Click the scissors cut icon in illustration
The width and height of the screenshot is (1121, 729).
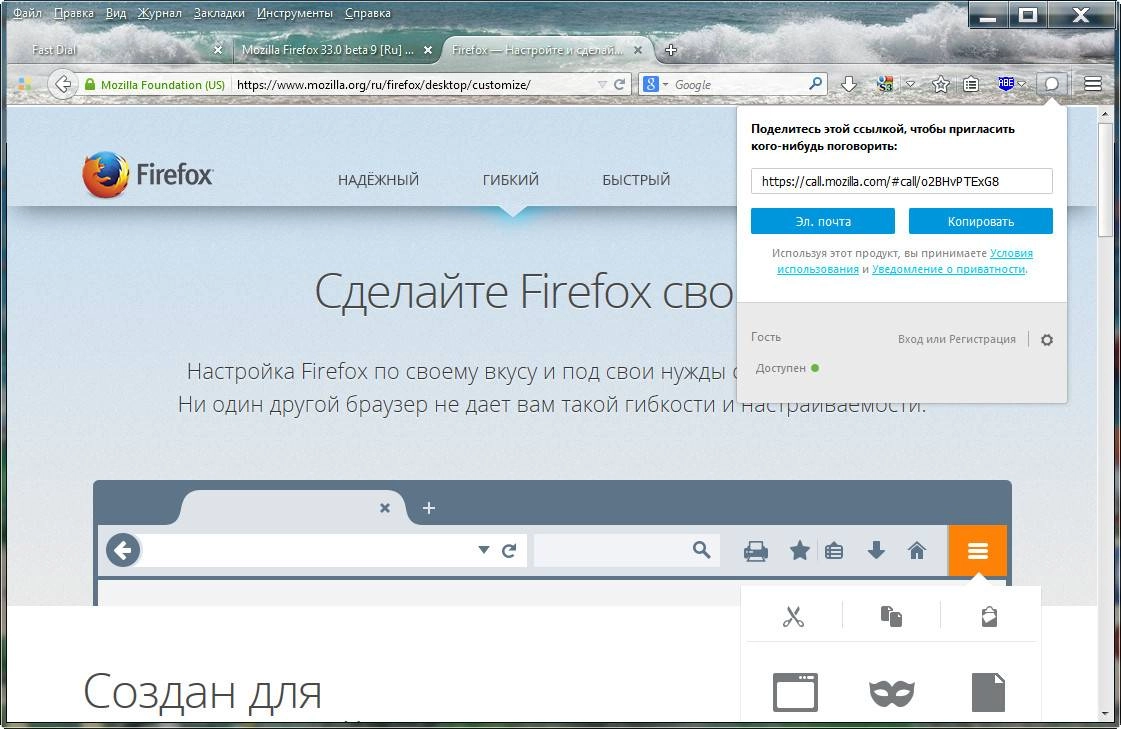tap(794, 616)
